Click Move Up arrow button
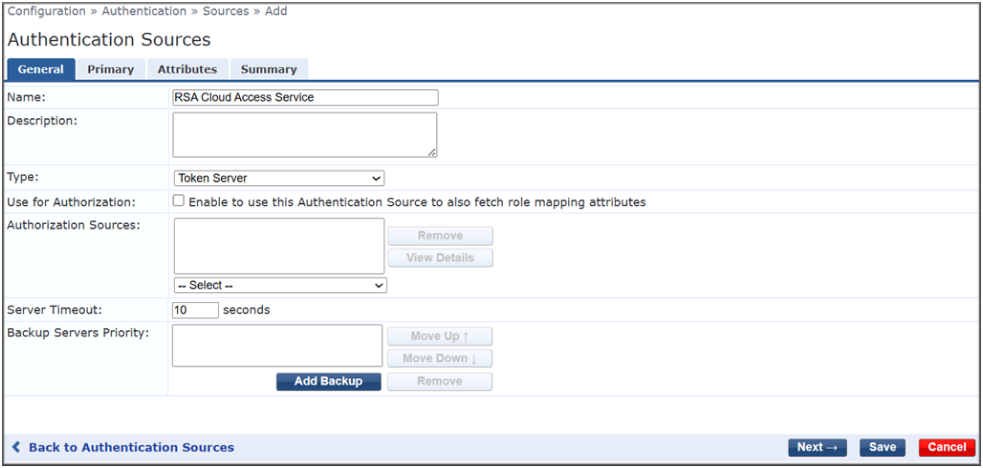The width and height of the screenshot is (983, 468). click(x=439, y=336)
